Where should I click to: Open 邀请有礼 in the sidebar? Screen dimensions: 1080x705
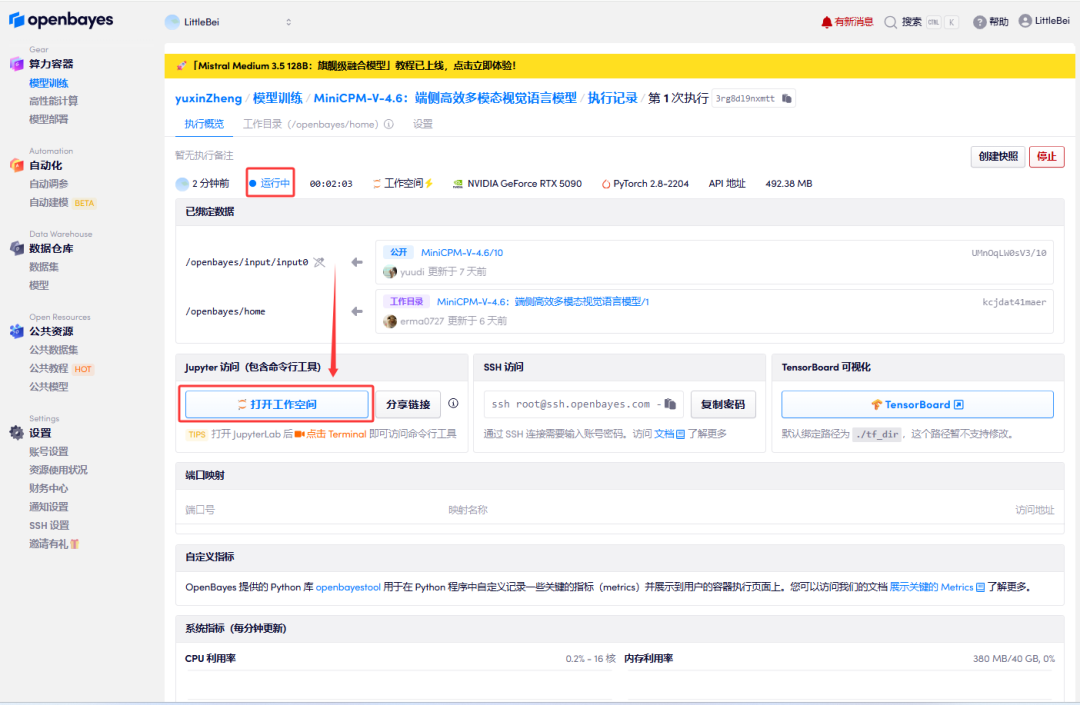click(x=54, y=544)
